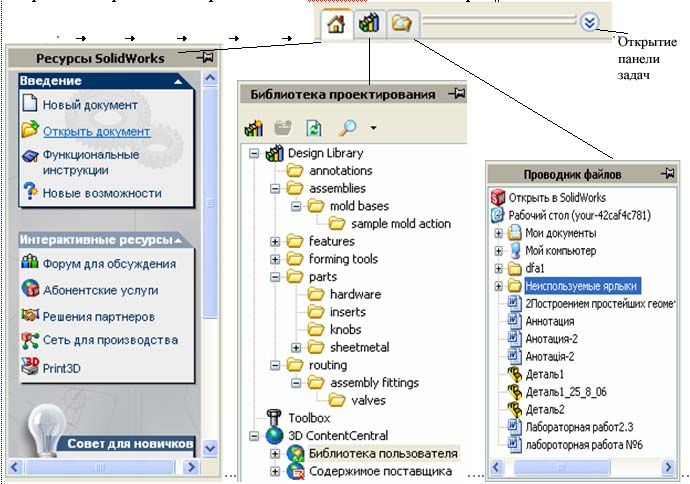
Task: Click the Refresh icon in Design Library toolbar
Action: (314, 128)
